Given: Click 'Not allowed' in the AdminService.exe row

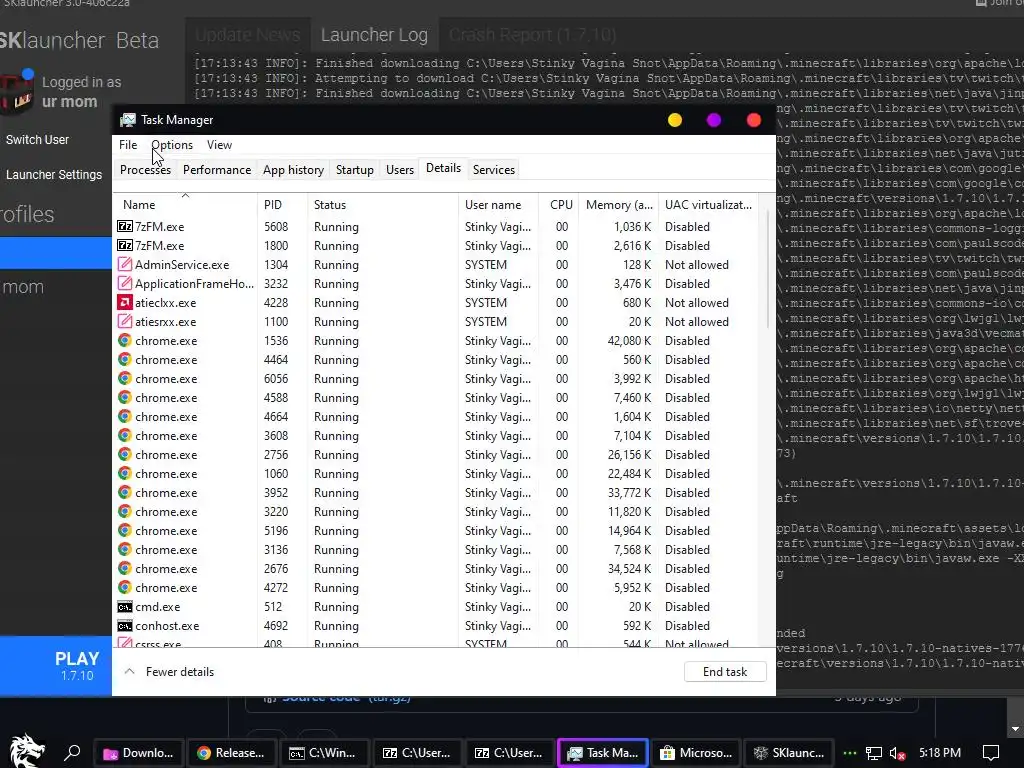Looking at the screenshot, I should coord(697,264).
